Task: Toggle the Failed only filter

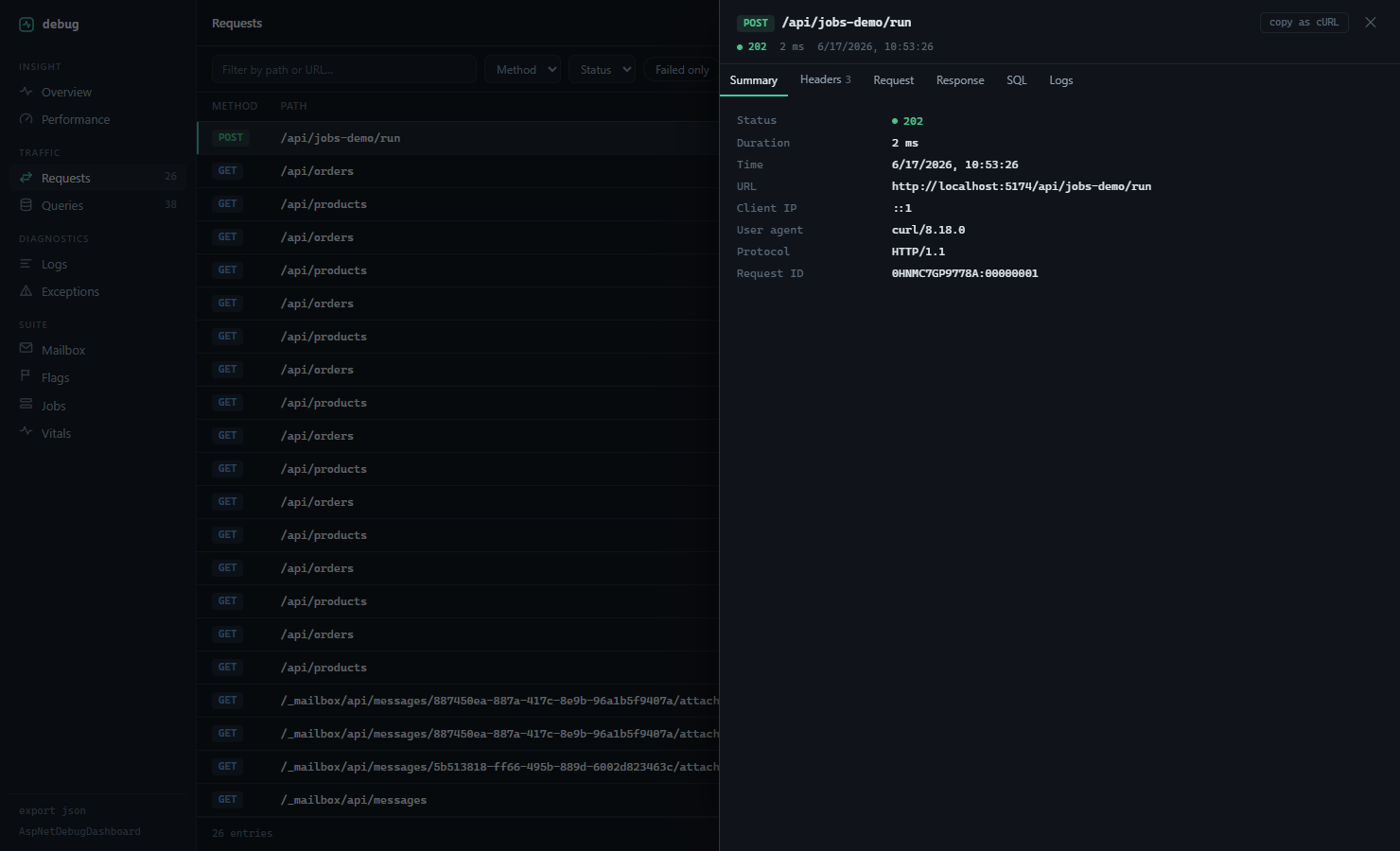Action: point(681,69)
